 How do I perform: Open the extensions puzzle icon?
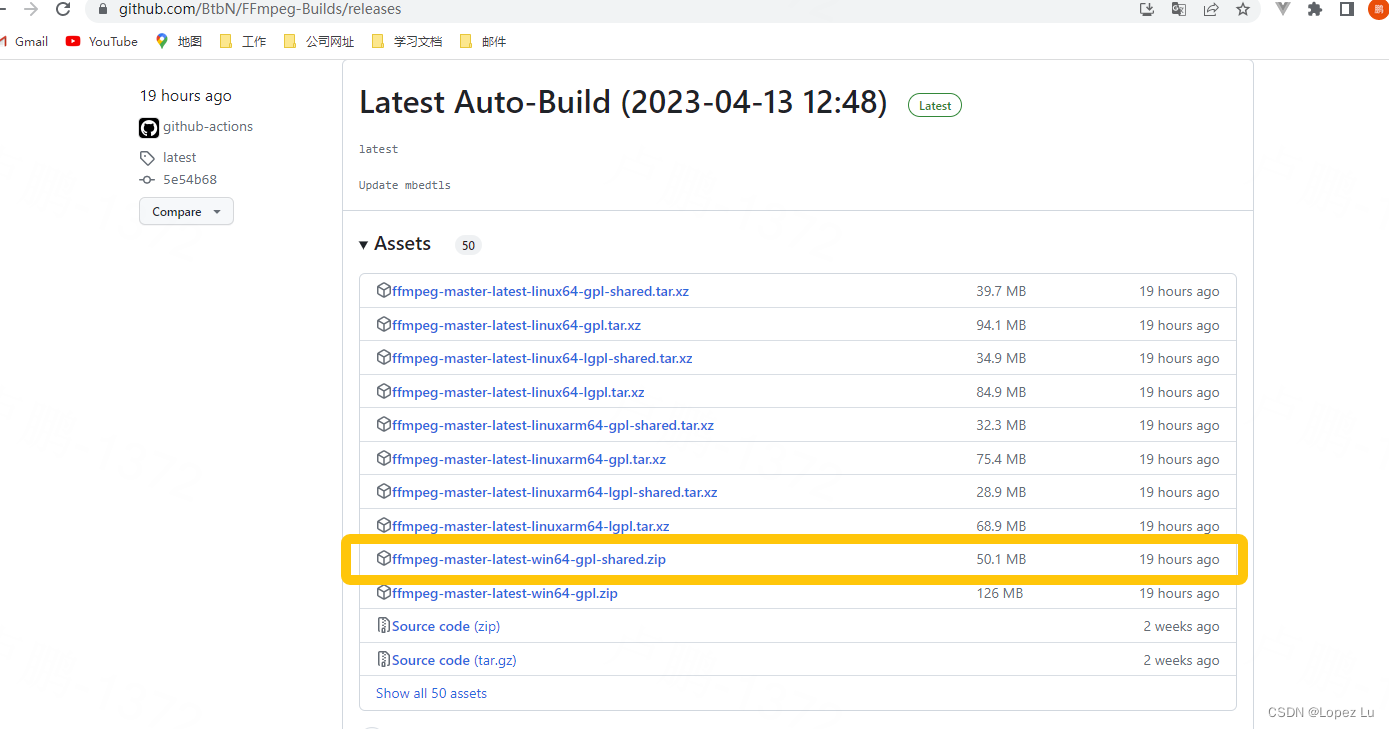pos(1315,9)
